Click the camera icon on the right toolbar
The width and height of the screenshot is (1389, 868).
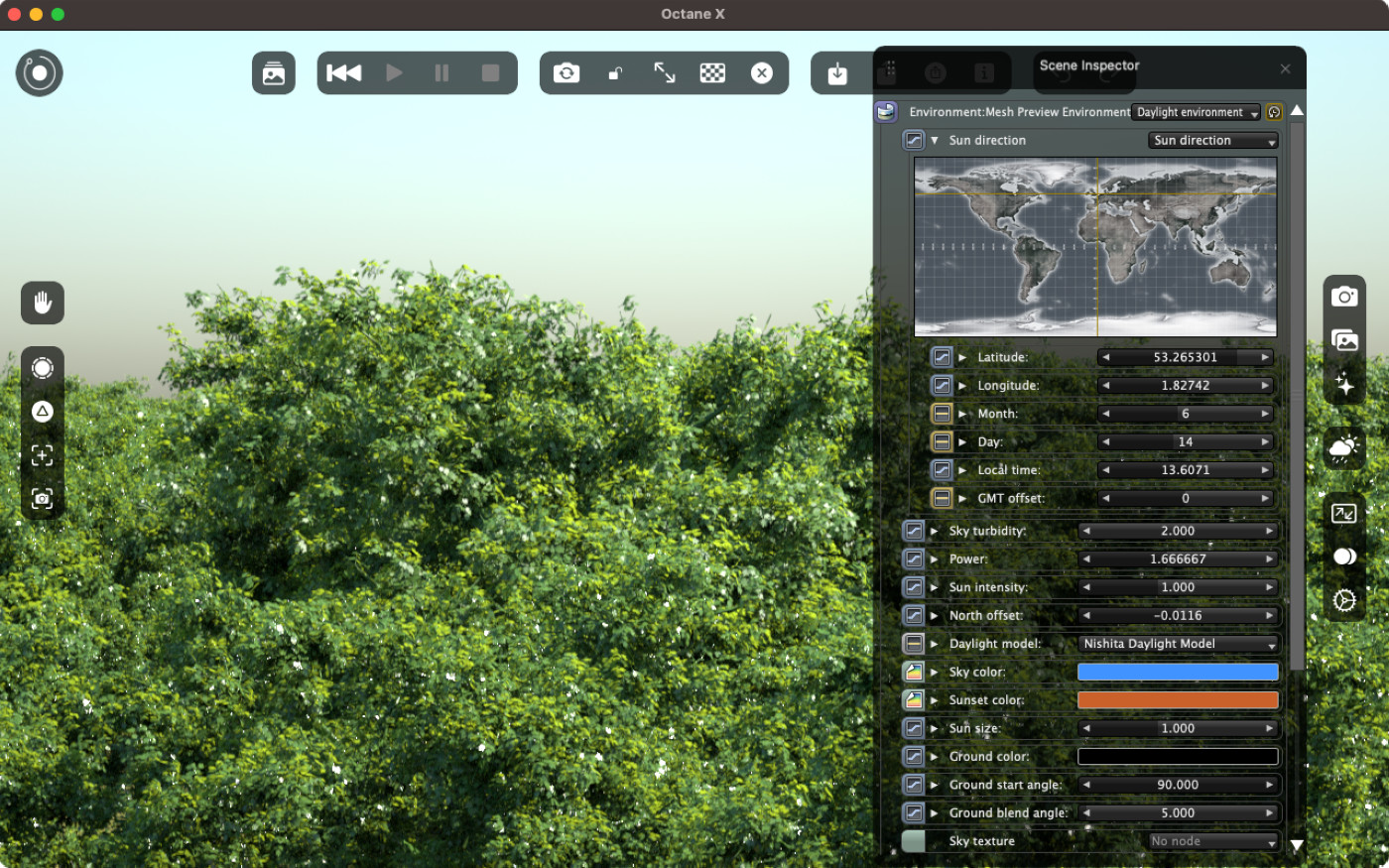click(1344, 297)
